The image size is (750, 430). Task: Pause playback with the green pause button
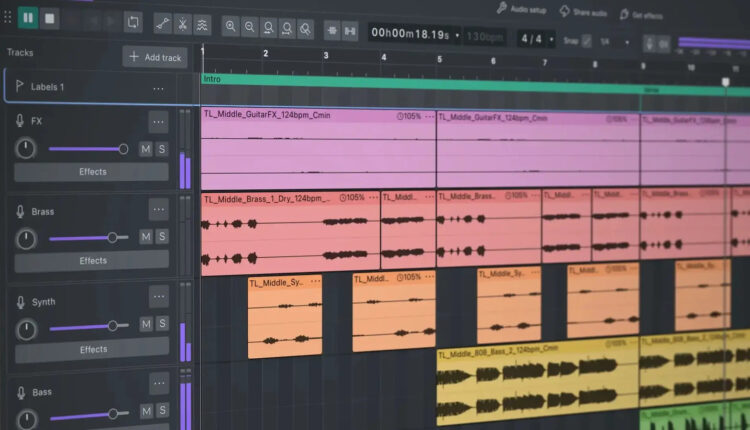[28, 18]
